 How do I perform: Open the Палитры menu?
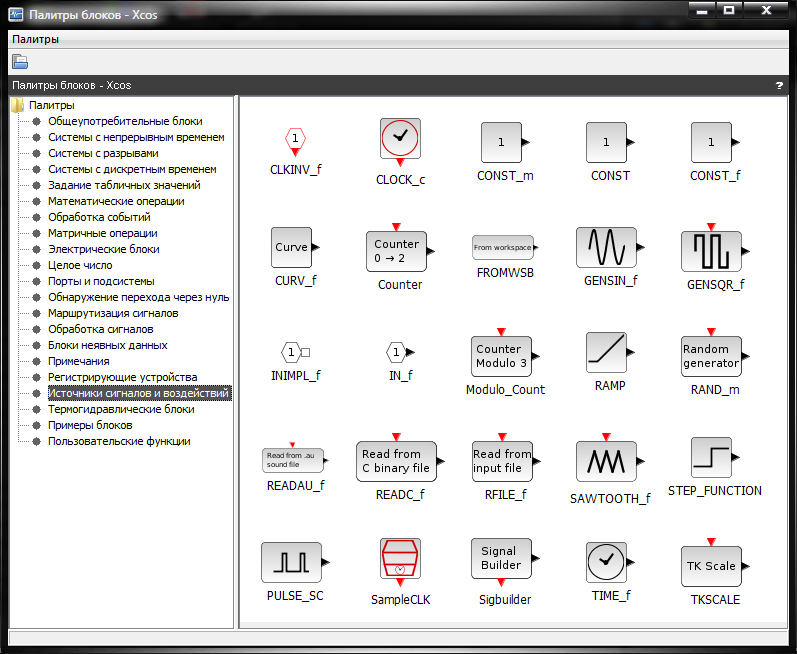(x=35, y=39)
